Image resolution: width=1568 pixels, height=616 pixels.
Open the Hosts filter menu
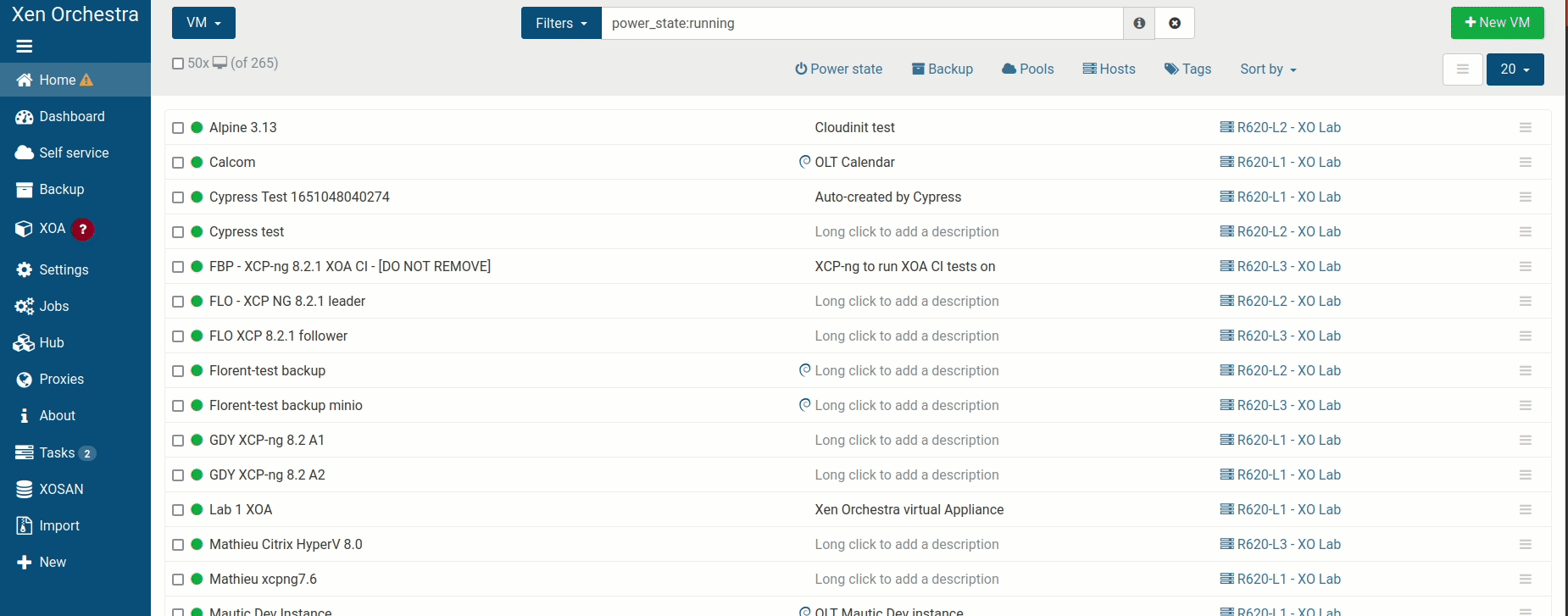(1109, 69)
